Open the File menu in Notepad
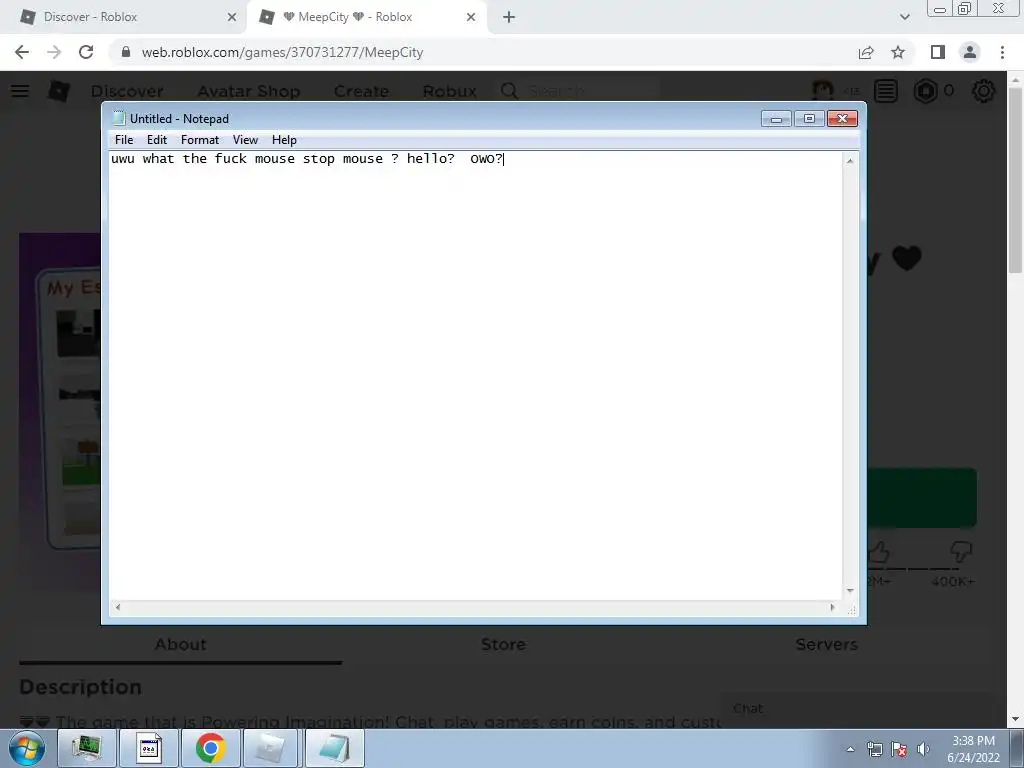The width and height of the screenshot is (1024, 768). pos(123,140)
